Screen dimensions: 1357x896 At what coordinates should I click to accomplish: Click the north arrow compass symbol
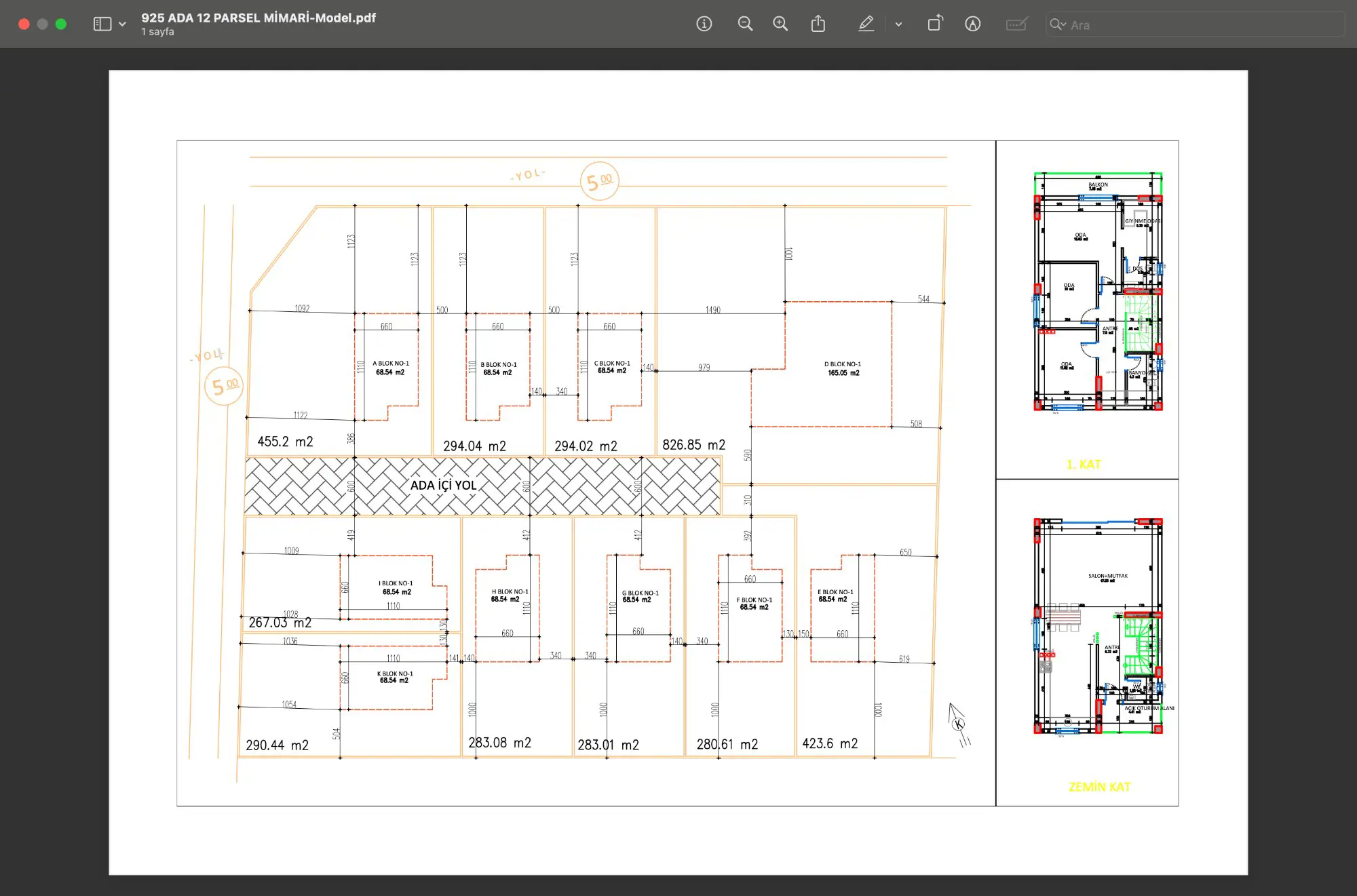click(x=958, y=724)
